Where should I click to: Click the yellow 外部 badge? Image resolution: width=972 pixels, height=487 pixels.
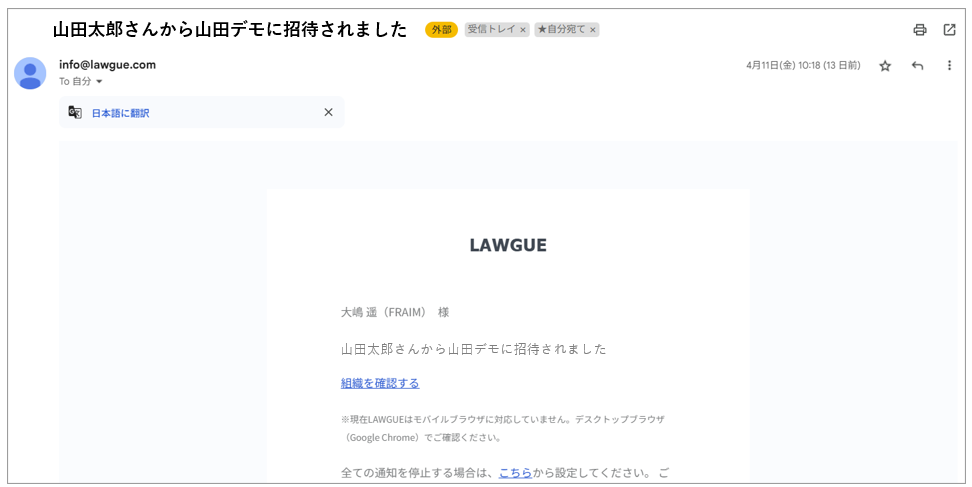(441, 30)
